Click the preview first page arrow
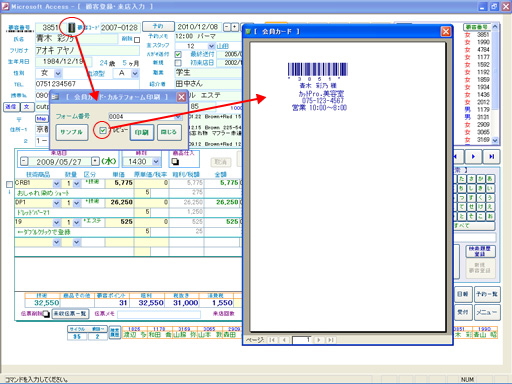512x384 pixels. (272, 340)
